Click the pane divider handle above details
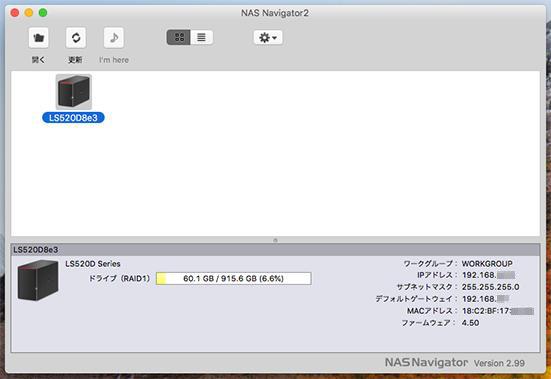551x379 pixels. (x=275, y=240)
